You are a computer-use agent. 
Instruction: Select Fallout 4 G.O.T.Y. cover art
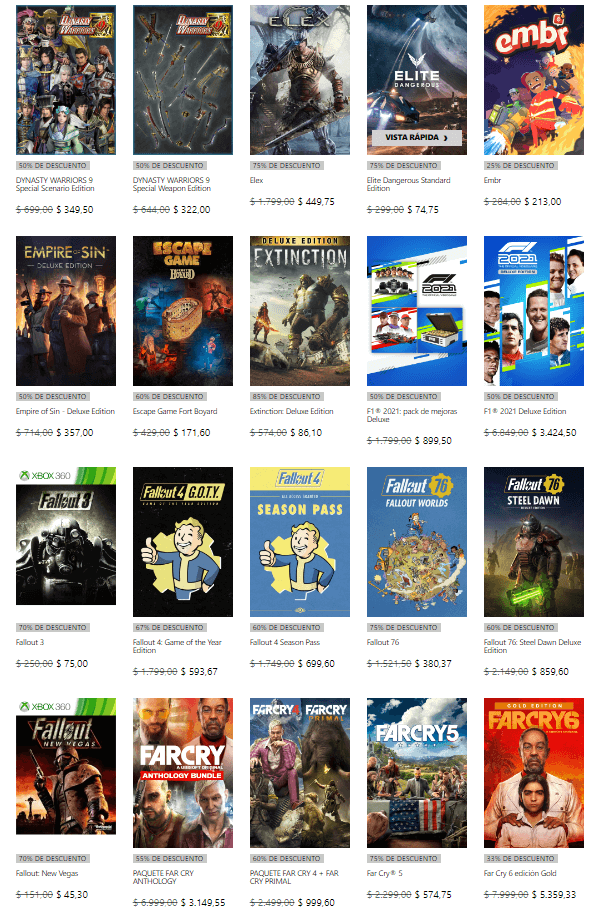tap(182, 542)
